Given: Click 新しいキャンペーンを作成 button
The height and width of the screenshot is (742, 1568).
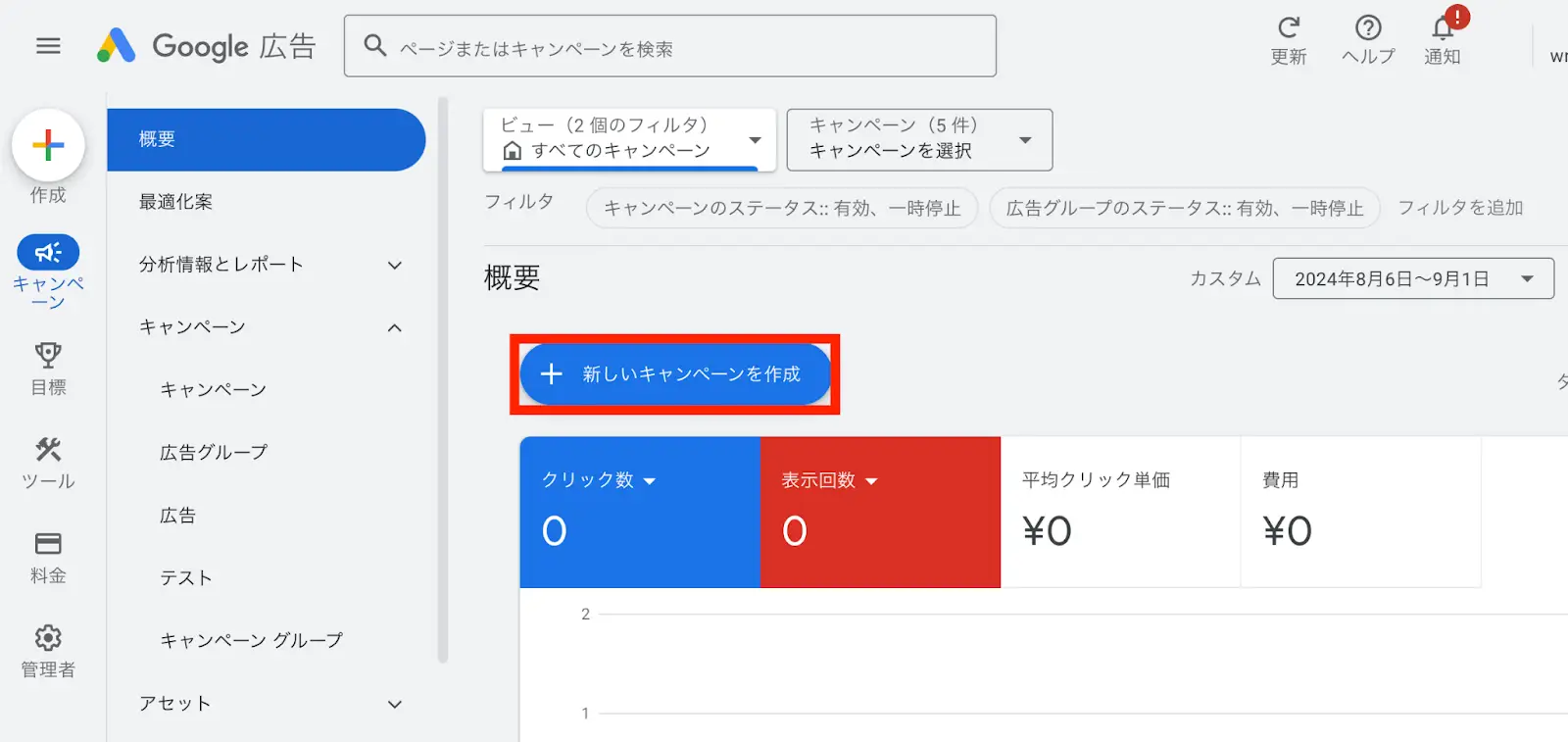Looking at the screenshot, I should [675, 374].
